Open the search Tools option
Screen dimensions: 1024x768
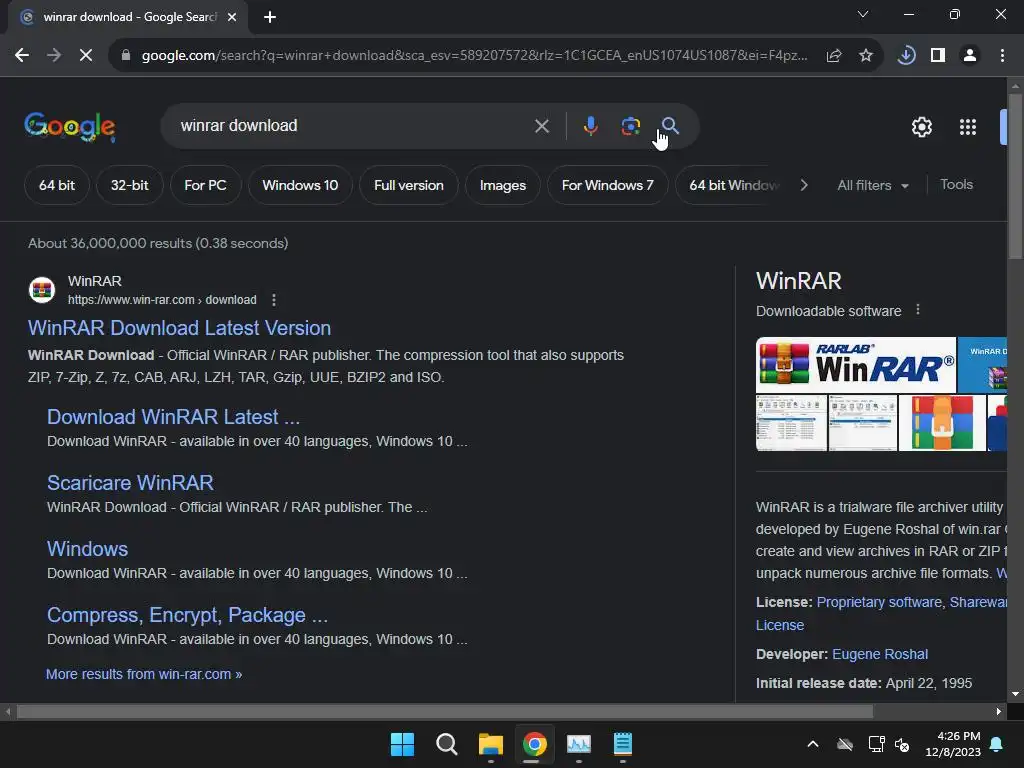[x=956, y=185]
